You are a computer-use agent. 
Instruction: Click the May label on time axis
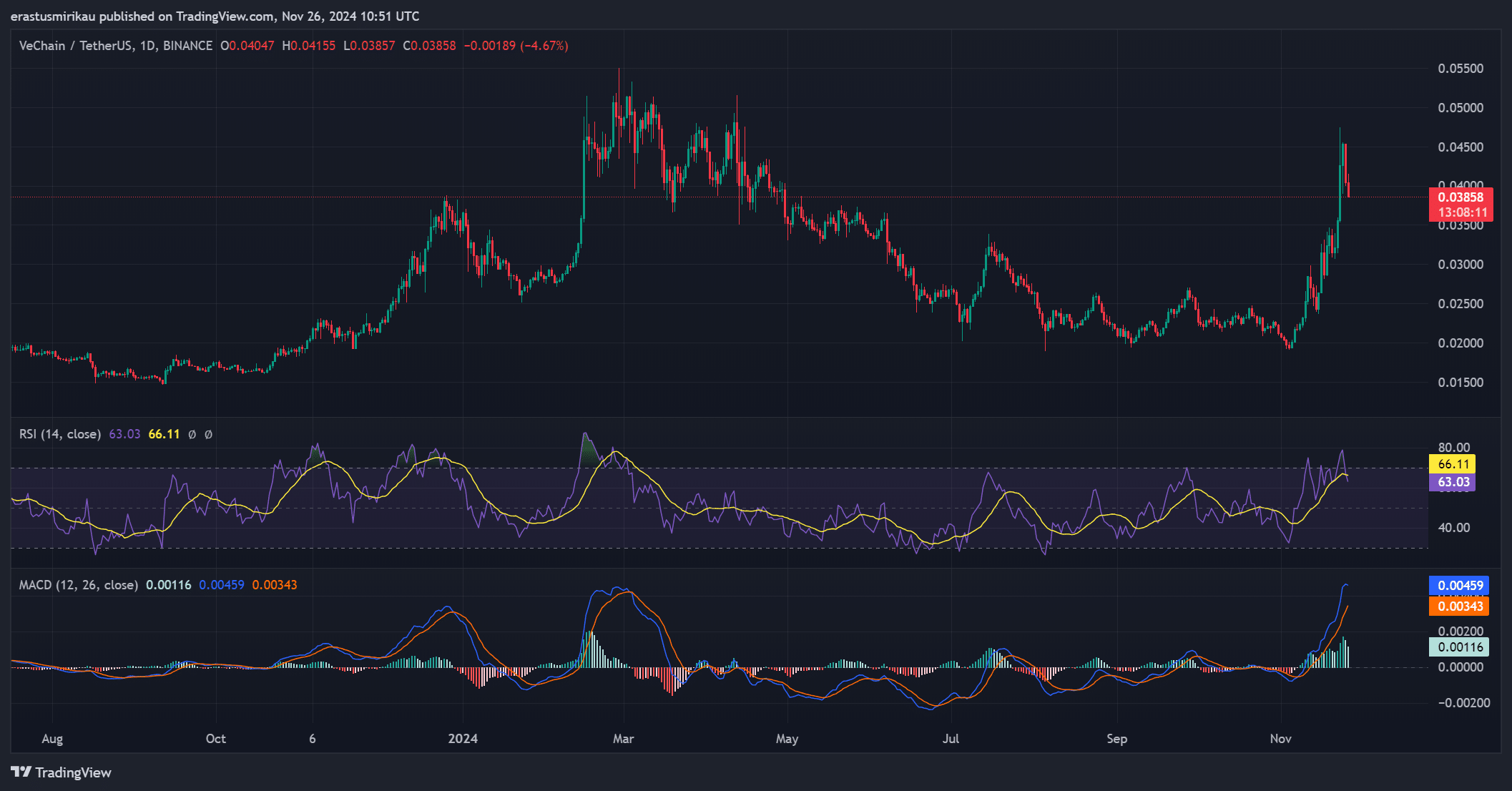click(787, 739)
